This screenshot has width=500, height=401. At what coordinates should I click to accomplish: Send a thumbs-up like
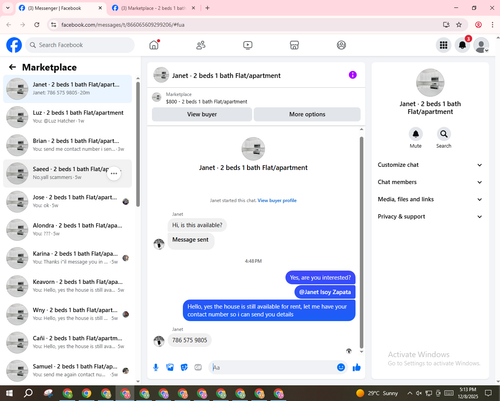pyautogui.click(x=357, y=367)
